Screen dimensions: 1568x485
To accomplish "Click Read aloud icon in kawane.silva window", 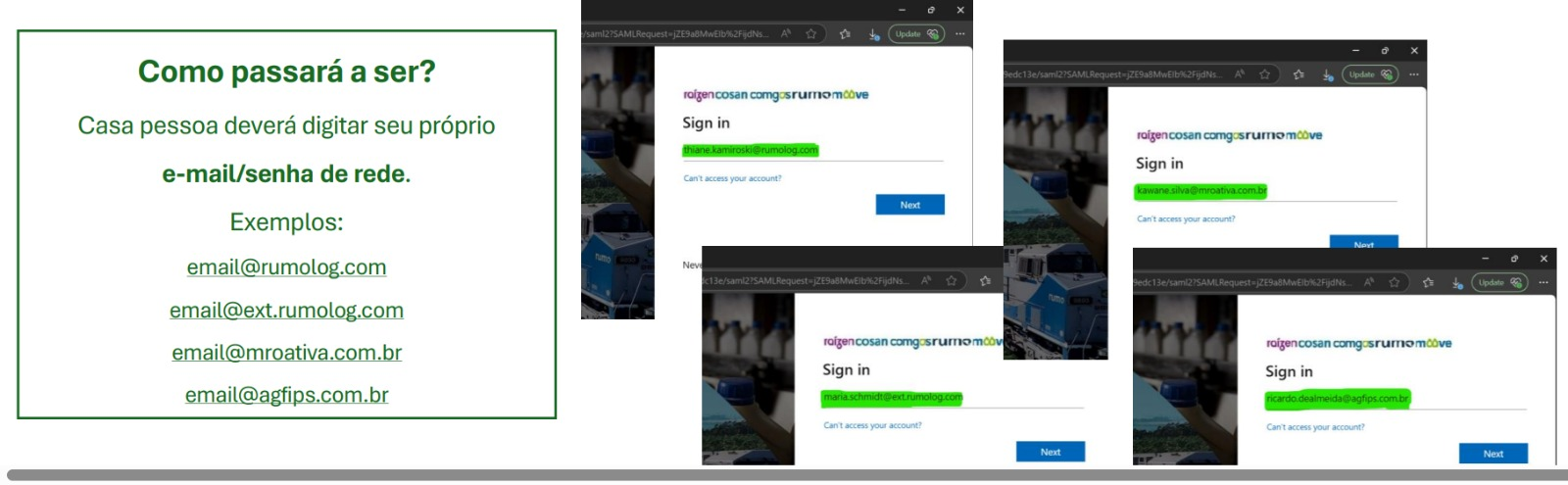I will coord(1240,74).
